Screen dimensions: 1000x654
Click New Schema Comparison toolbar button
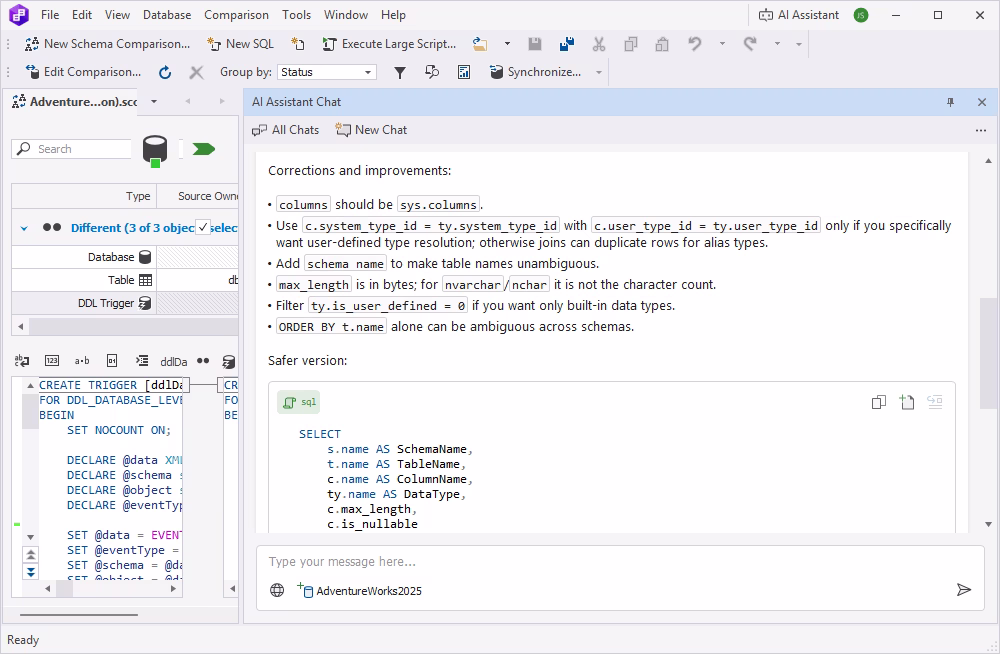[x=107, y=44]
